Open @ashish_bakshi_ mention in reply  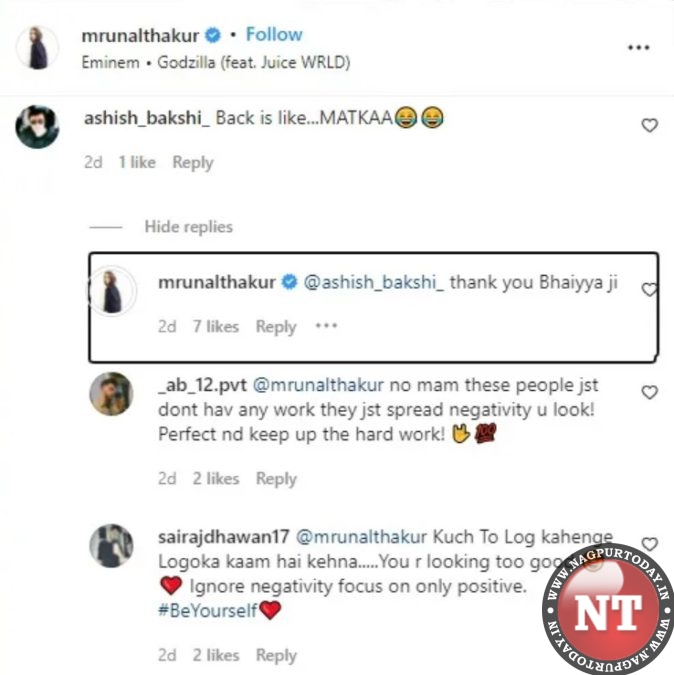(x=374, y=282)
